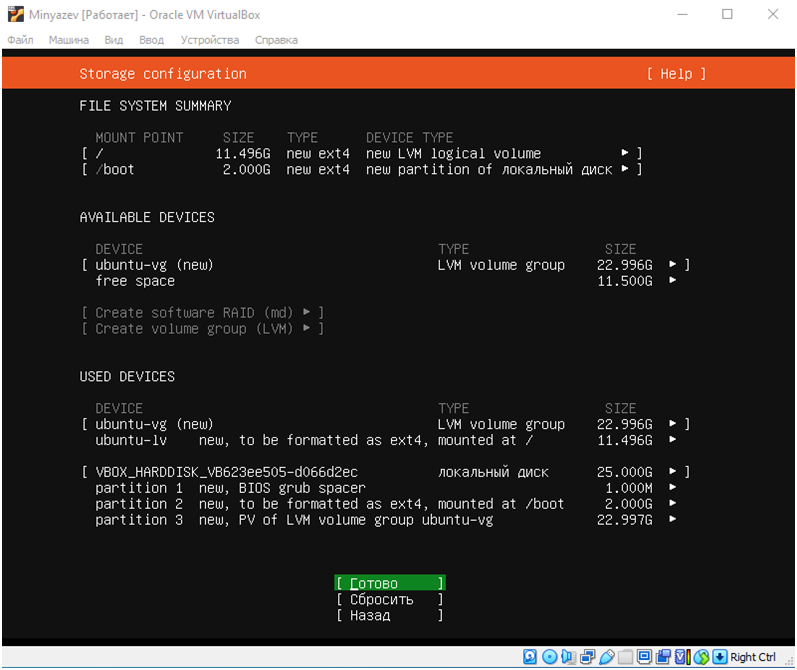The image size is (797, 670).
Task: Click the FILE SYSTEM SUMMARY heading
Action: tap(155, 106)
